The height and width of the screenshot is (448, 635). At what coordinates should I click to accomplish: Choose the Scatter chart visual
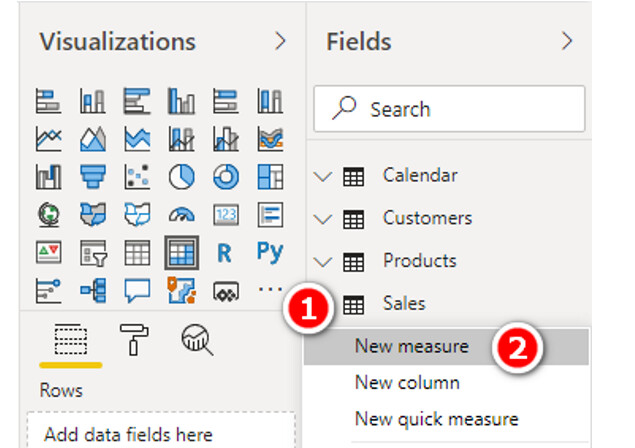click(137, 177)
